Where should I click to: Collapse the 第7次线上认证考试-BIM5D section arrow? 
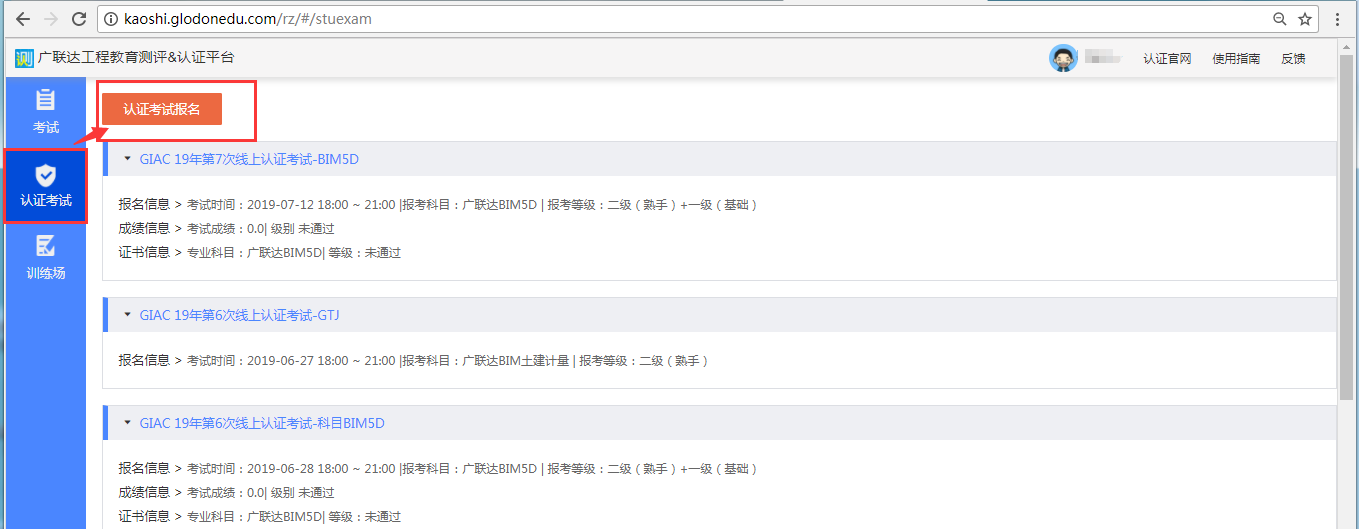tap(127, 159)
